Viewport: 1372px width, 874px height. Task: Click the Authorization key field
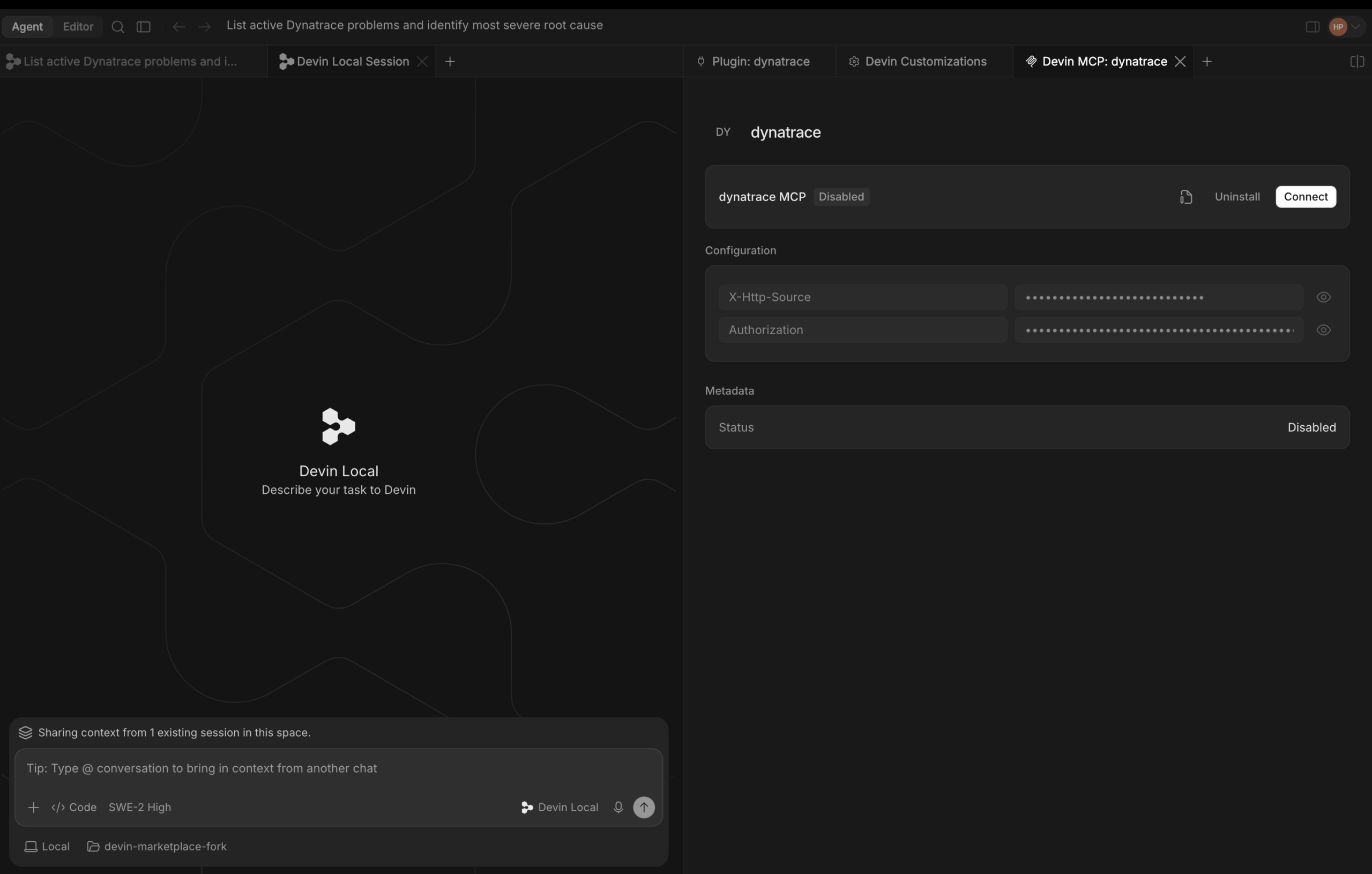[x=862, y=330]
